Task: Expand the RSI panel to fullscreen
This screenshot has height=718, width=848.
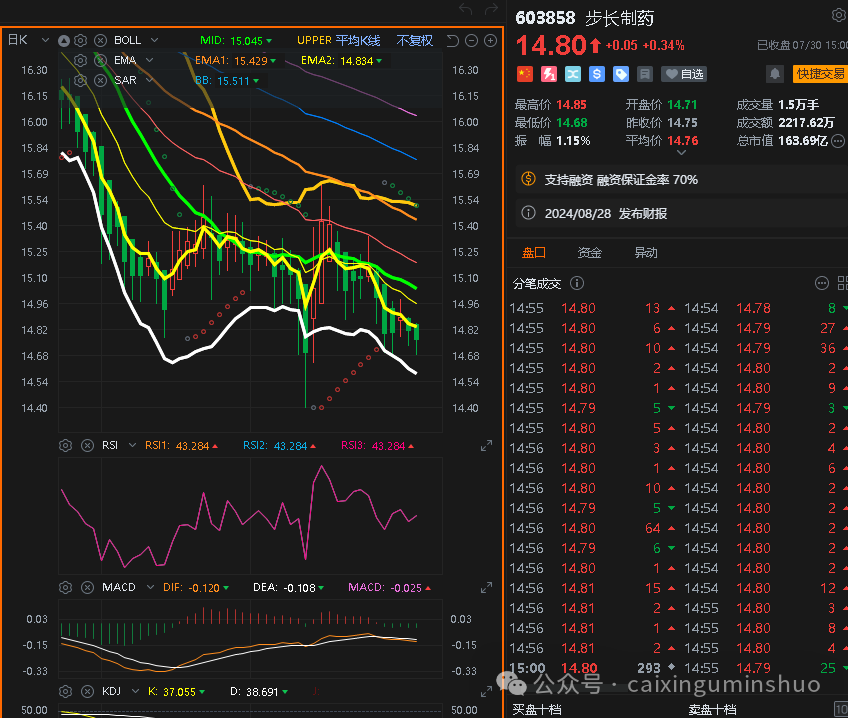Action: tap(487, 445)
